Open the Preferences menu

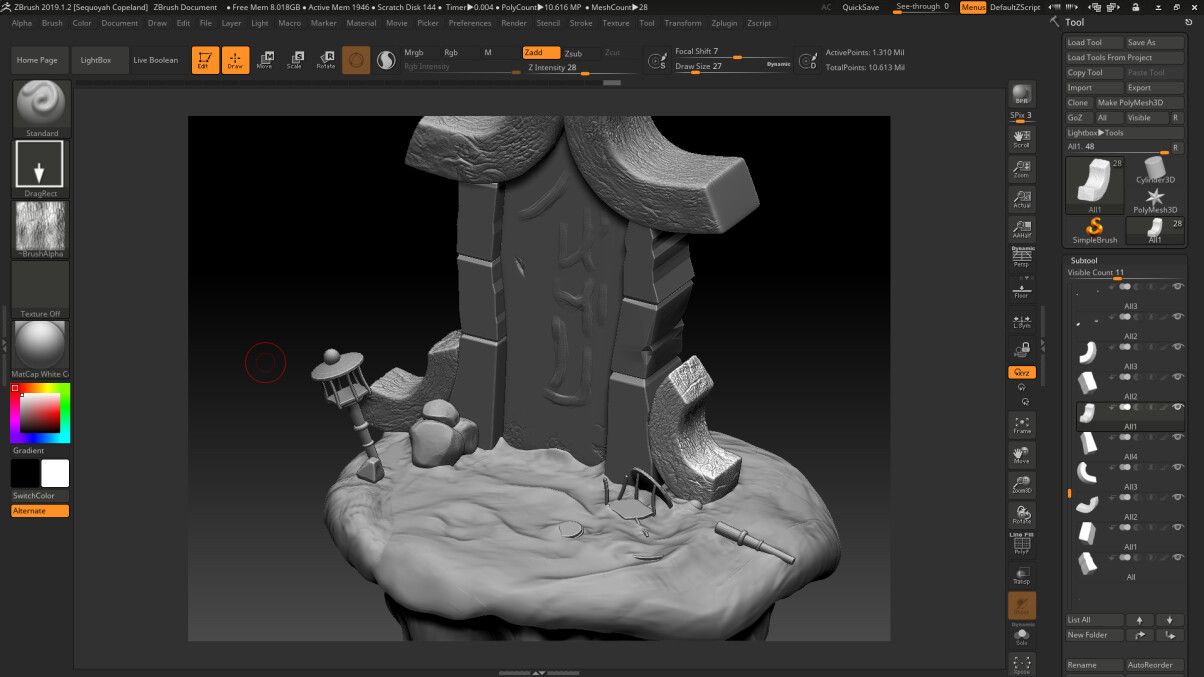coord(470,23)
